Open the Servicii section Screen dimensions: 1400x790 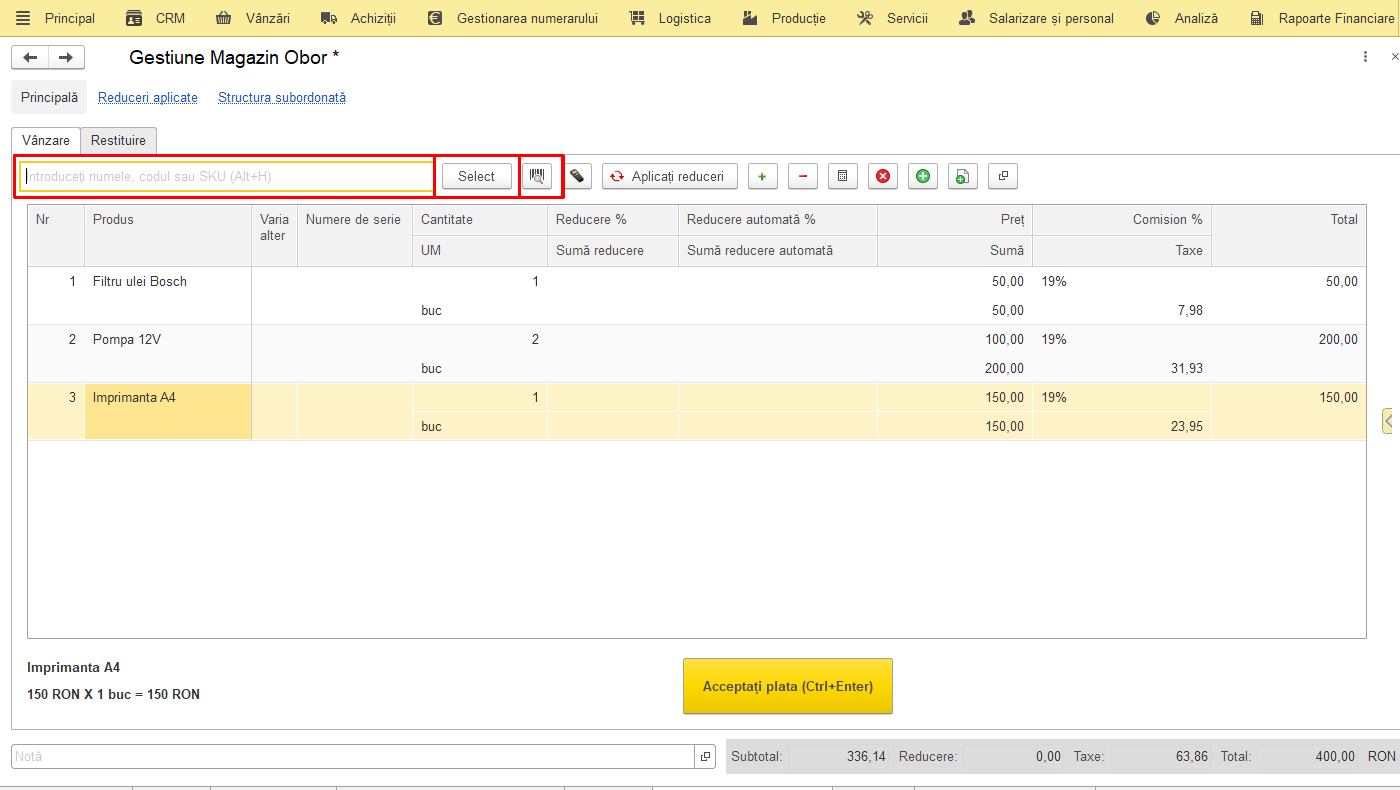click(893, 18)
